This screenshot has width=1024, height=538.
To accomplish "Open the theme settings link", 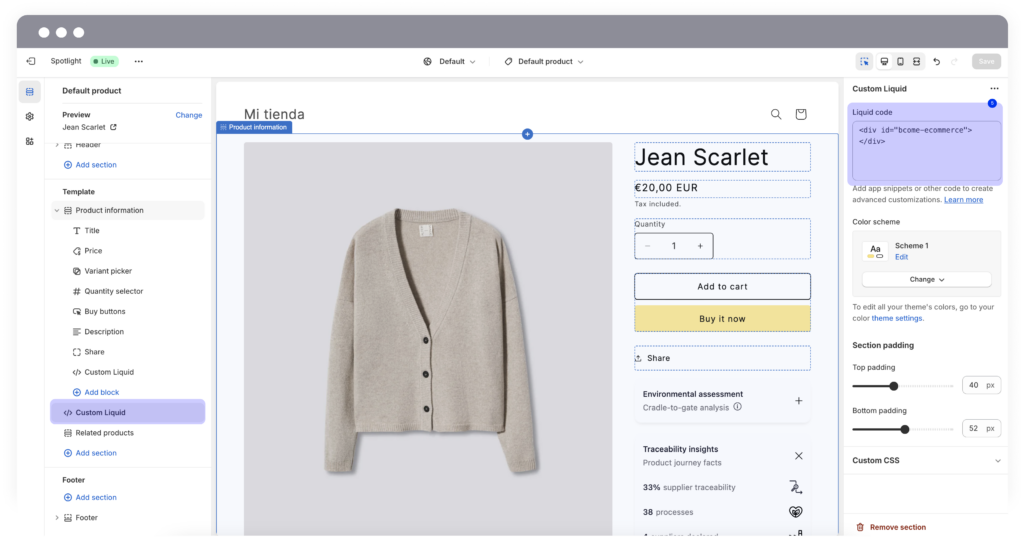I will click(897, 318).
